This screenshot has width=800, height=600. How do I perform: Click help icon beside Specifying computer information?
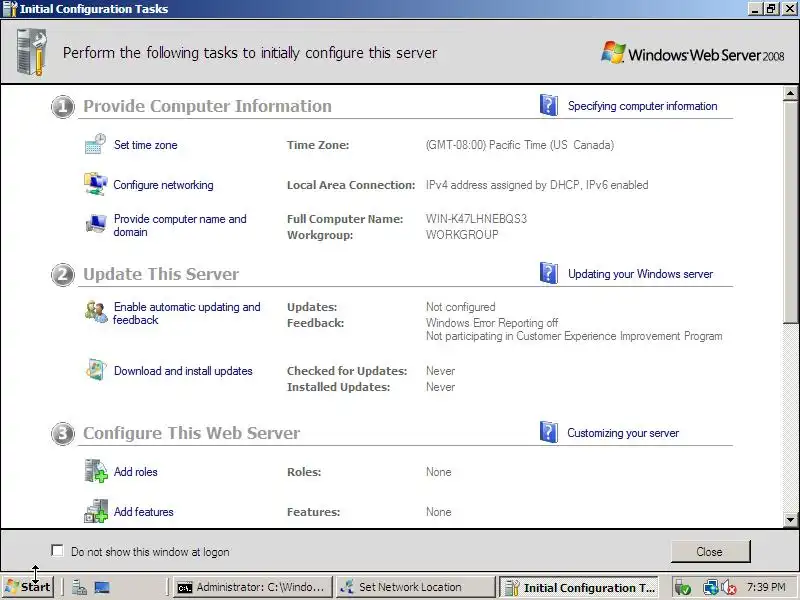548,105
